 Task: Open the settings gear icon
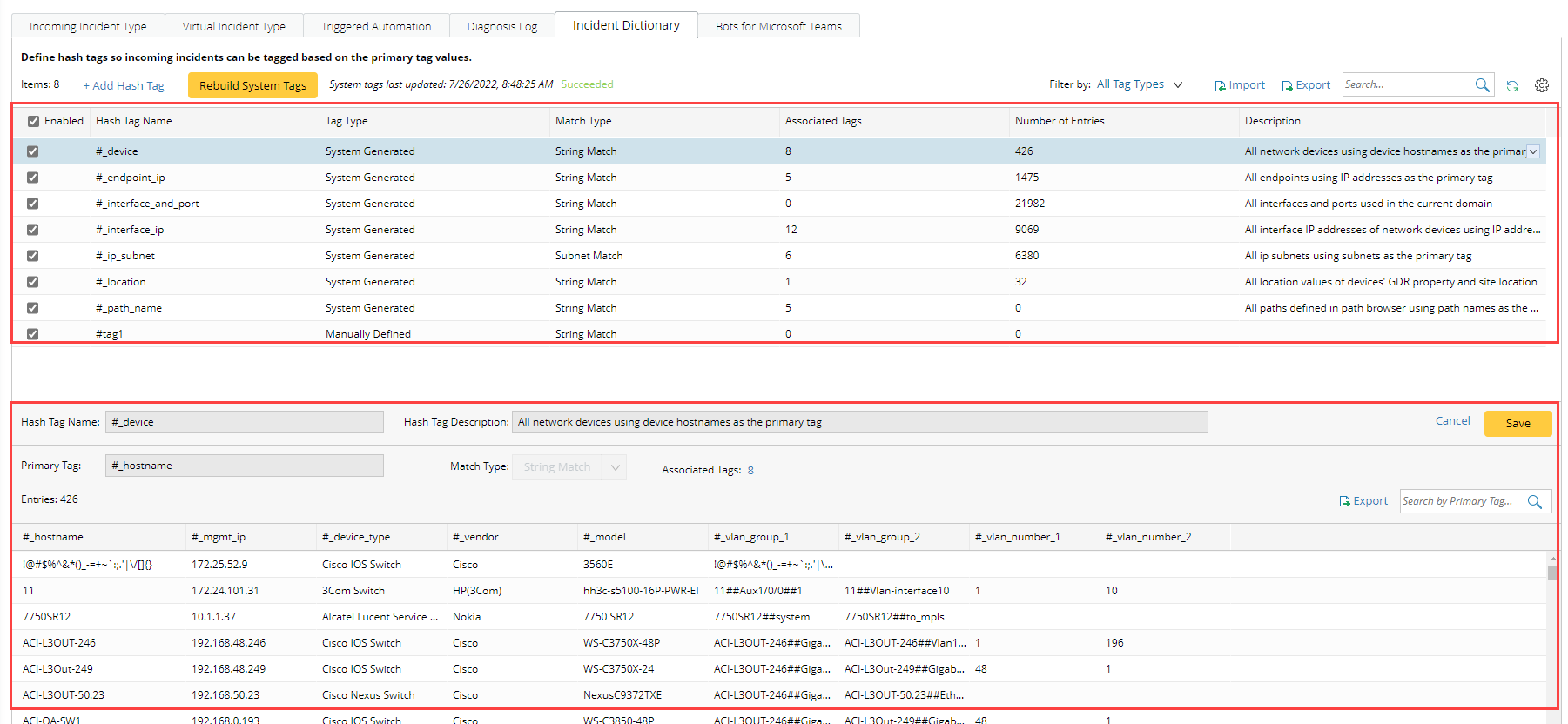point(1542,85)
